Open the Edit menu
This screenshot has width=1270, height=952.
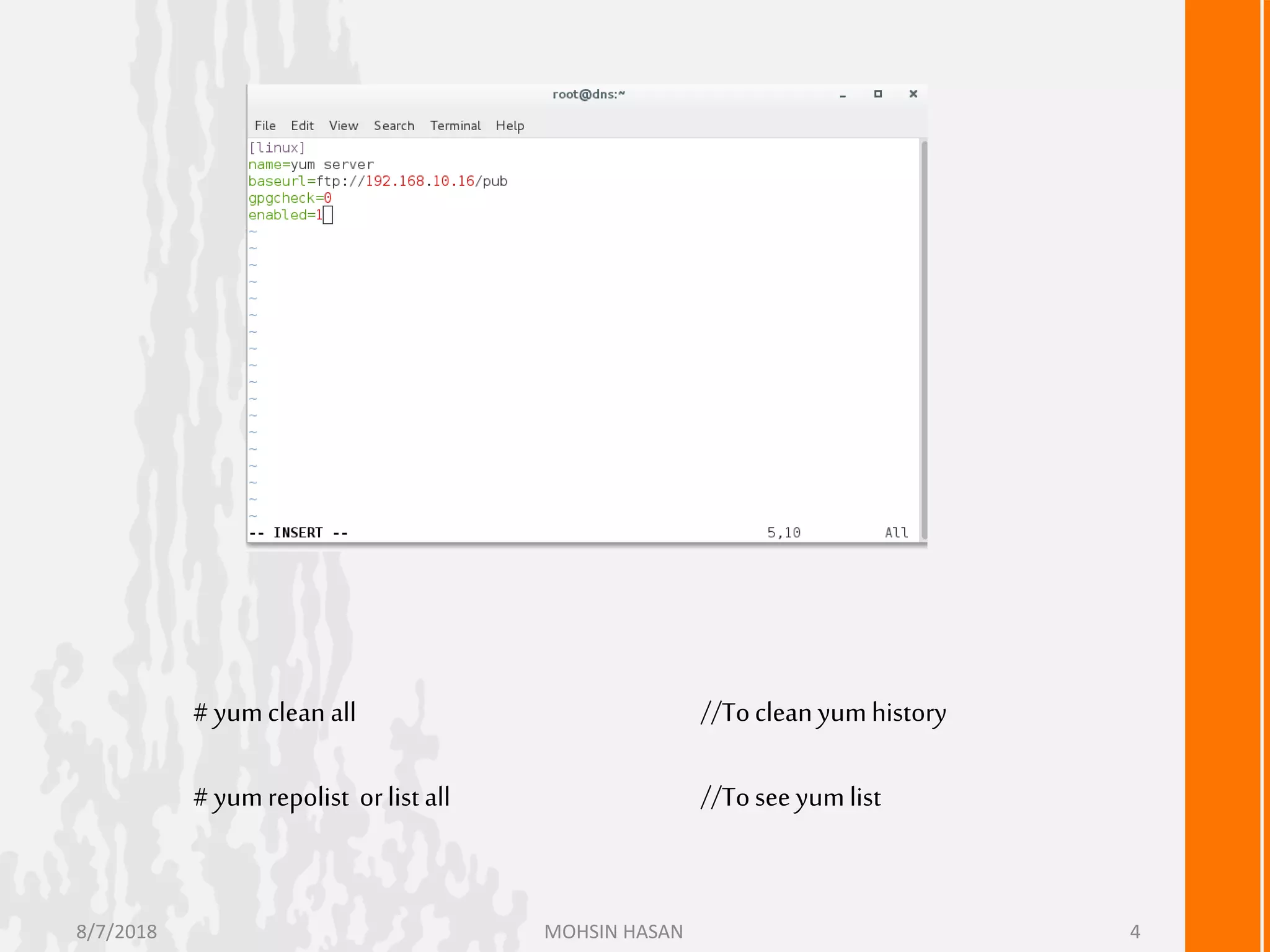click(x=302, y=126)
